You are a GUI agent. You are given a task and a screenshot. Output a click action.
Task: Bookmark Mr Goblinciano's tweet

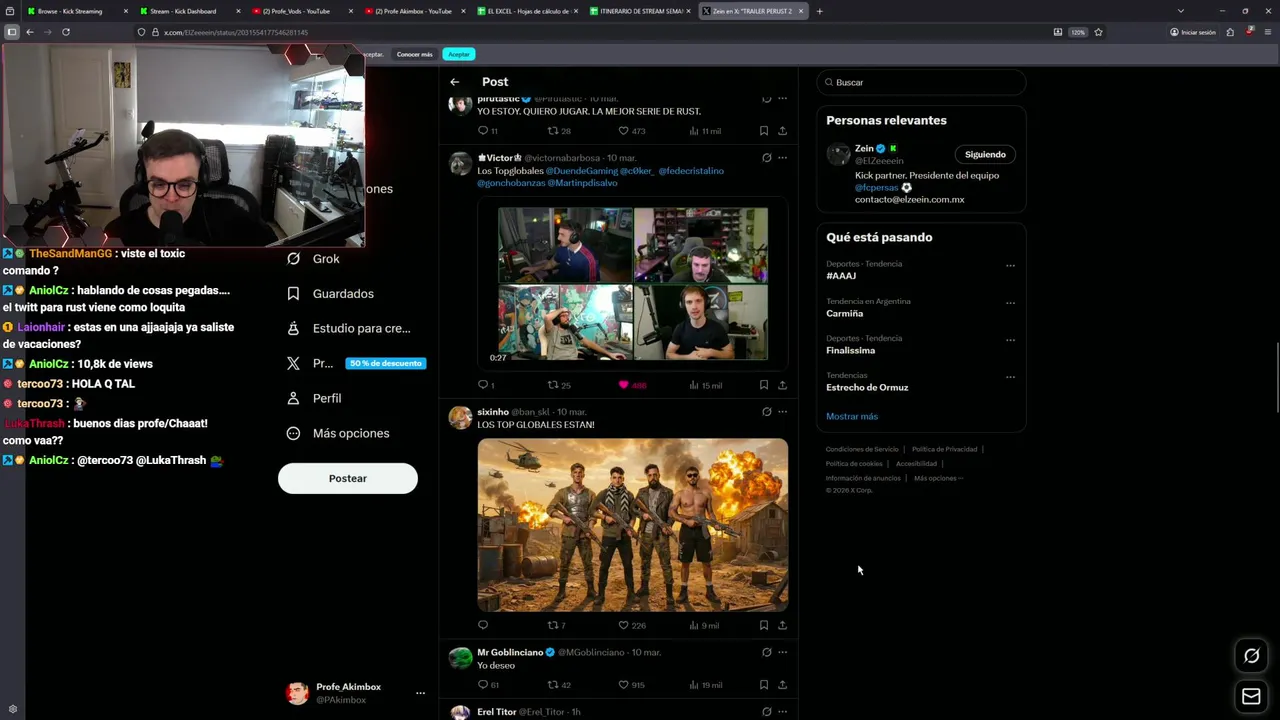click(764, 685)
